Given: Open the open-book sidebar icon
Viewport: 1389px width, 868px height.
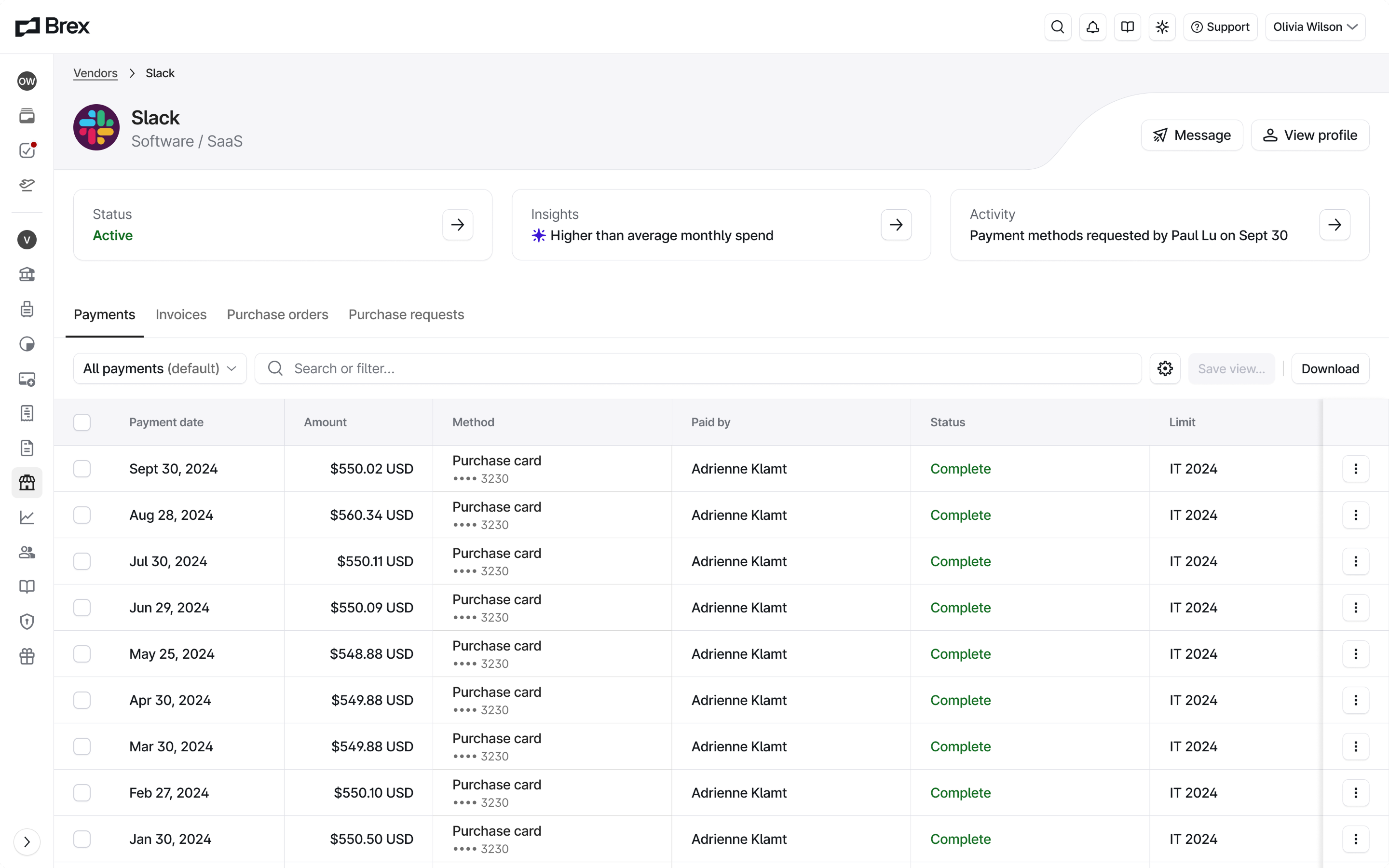Looking at the screenshot, I should (27, 587).
